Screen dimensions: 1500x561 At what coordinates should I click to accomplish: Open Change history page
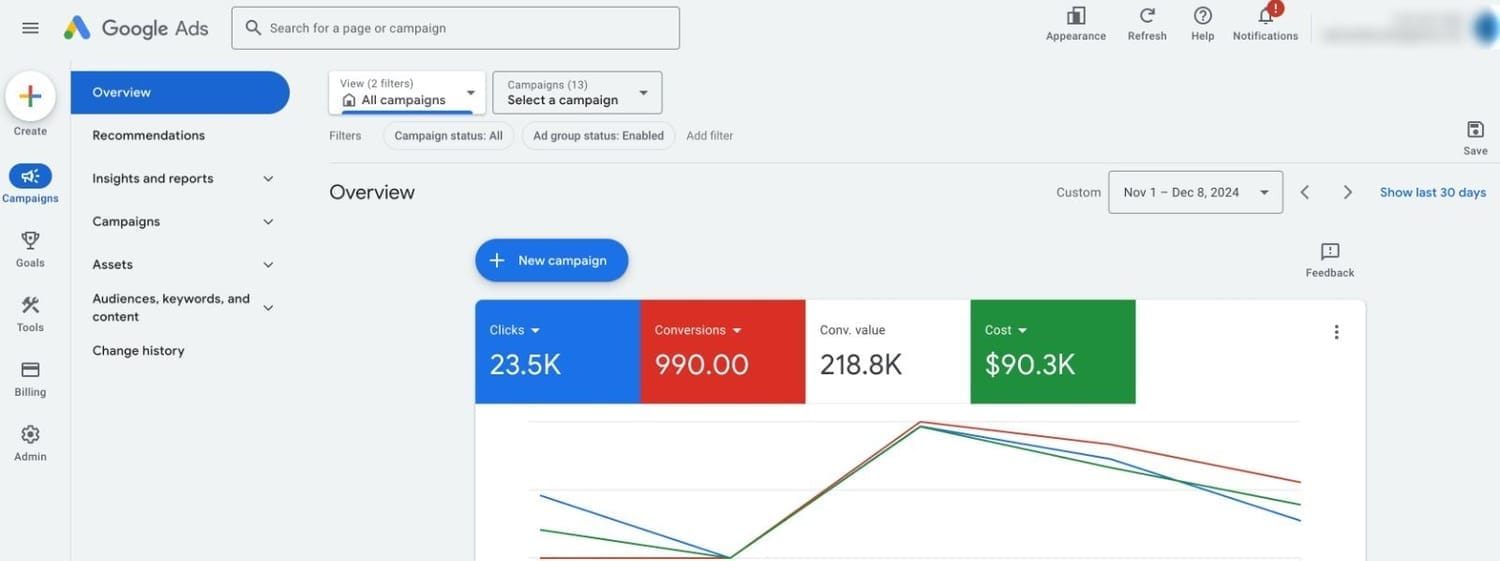click(x=138, y=350)
